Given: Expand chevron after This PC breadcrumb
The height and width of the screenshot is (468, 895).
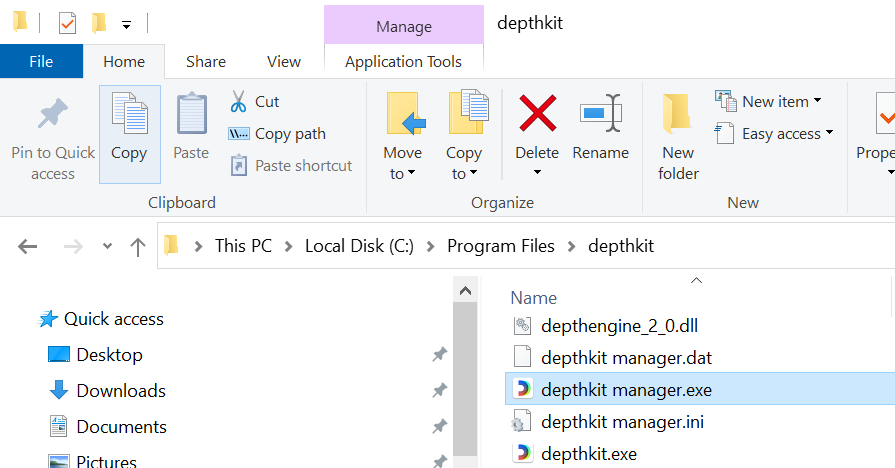Looking at the screenshot, I should tap(288, 246).
